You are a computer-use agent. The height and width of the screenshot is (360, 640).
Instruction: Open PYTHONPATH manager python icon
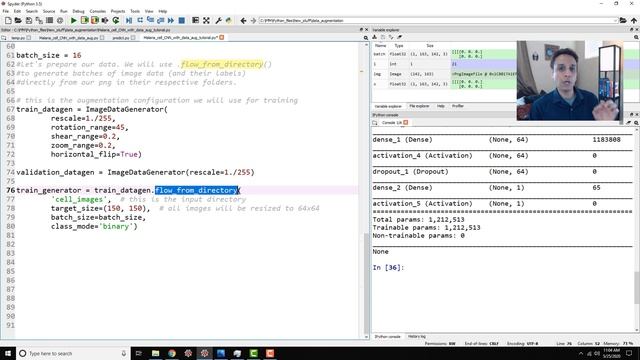coord(229,20)
